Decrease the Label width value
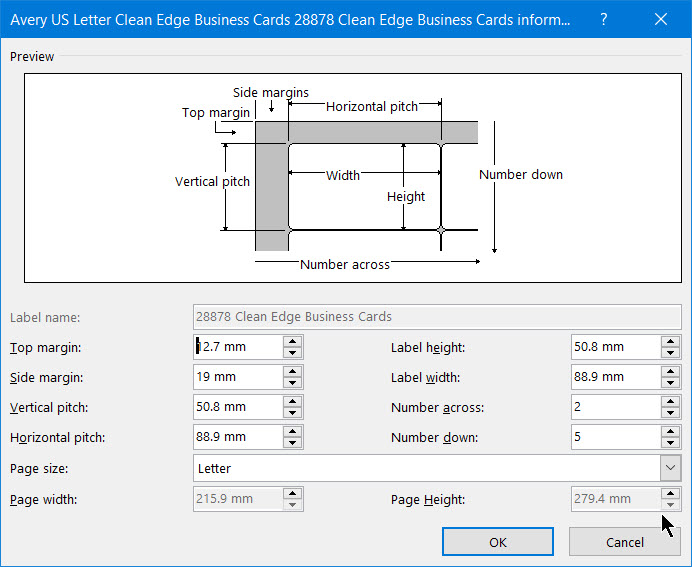 point(670,382)
